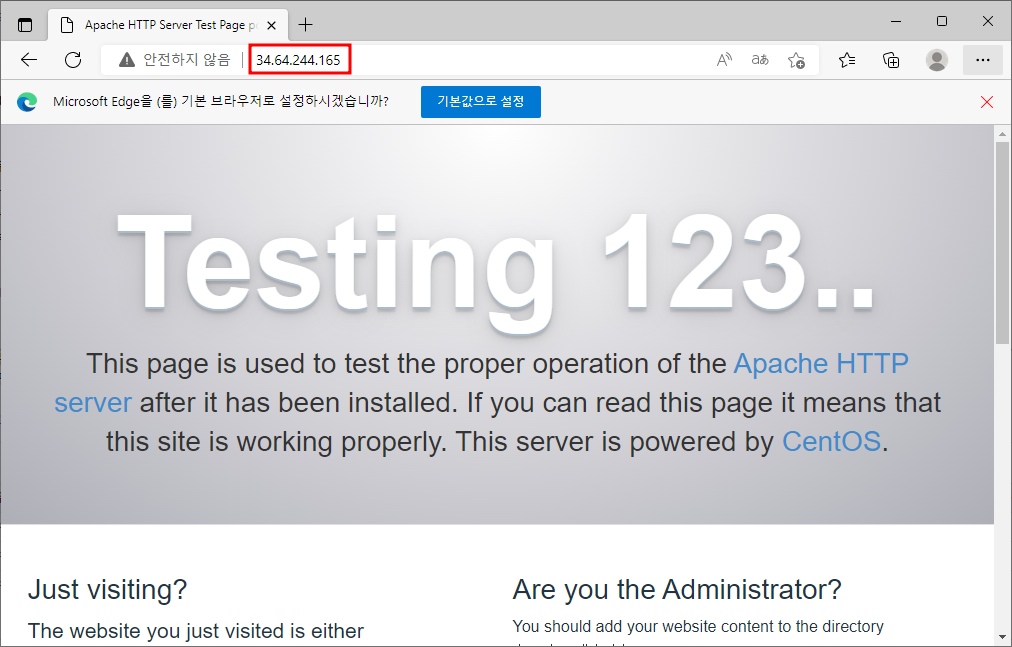The height and width of the screenshot is (647, 1012).
Task: Click the 기본값으로 설정 button
Action: (x=481, y=102)
